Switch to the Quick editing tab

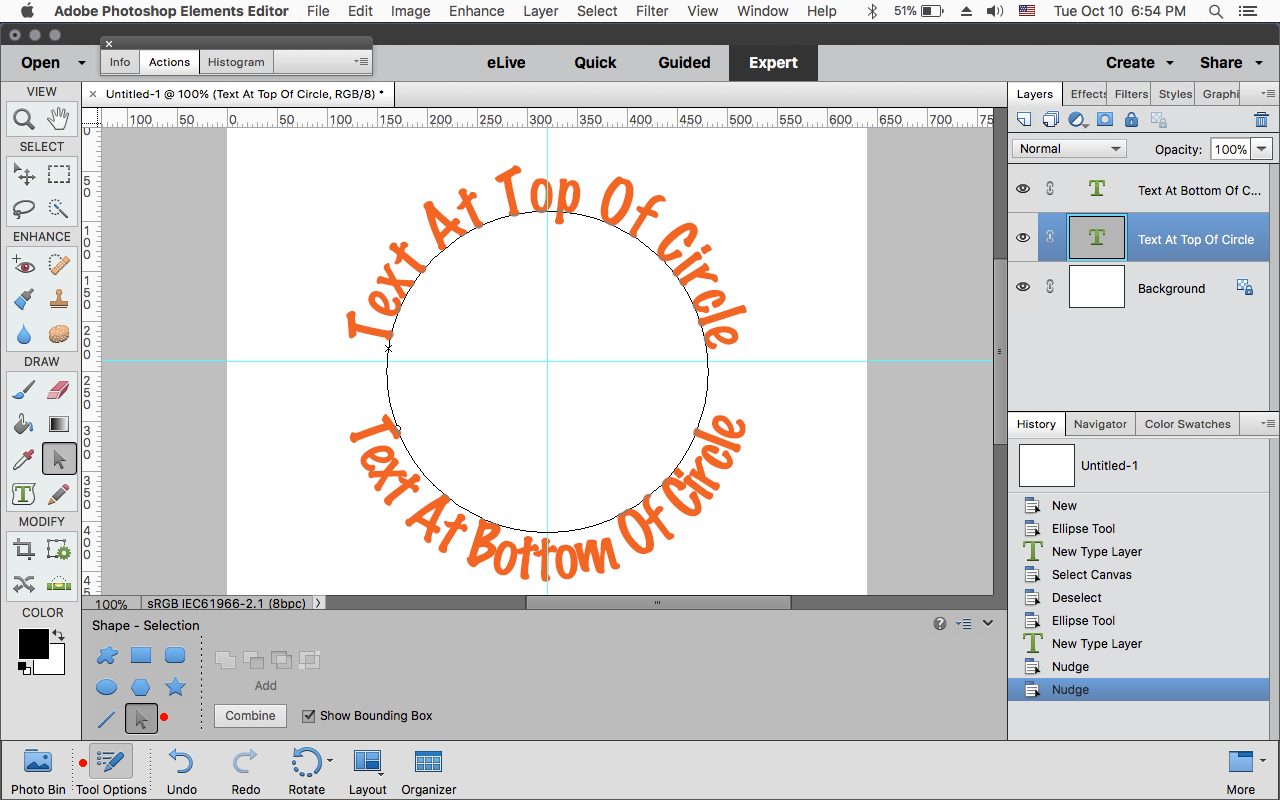(x=594, y=62)
